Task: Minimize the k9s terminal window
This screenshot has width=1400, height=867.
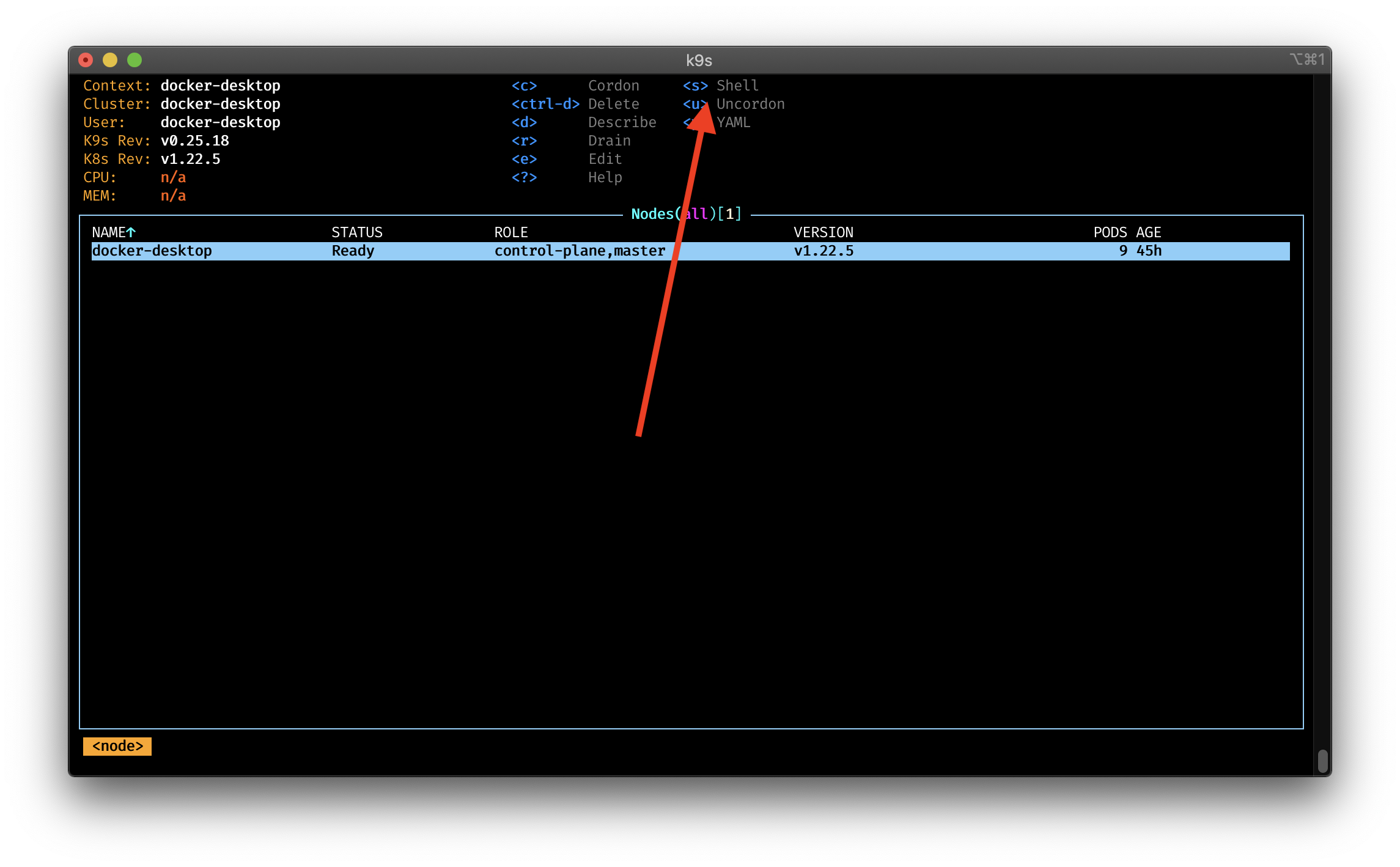Action: [110, 60]
